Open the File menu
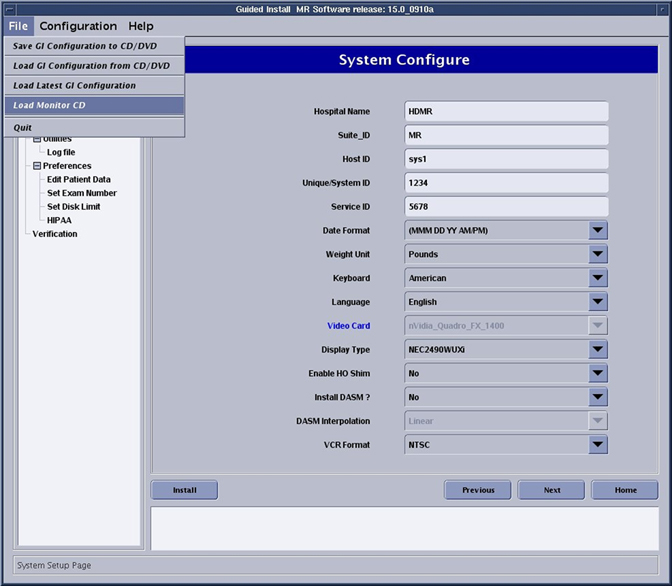Screen dimensions: 672x586 [18, 26]
